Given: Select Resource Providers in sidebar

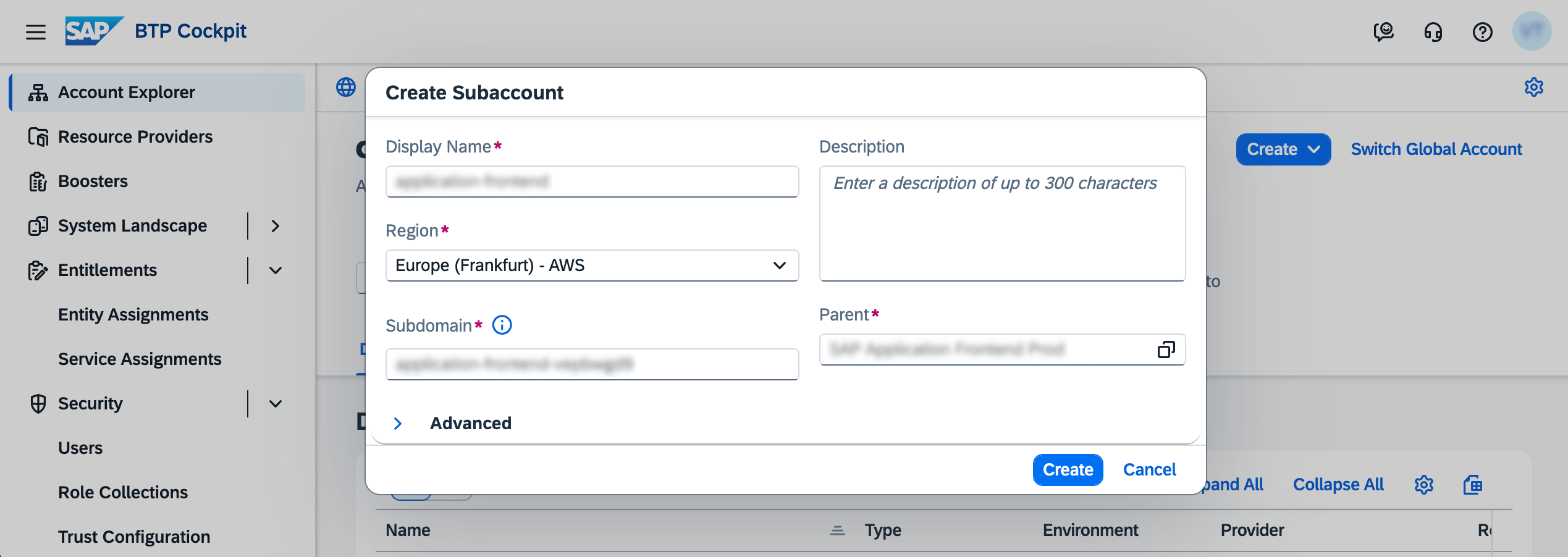Looking at the screenshot, I should pyautogui.click(x=135, y=137).
